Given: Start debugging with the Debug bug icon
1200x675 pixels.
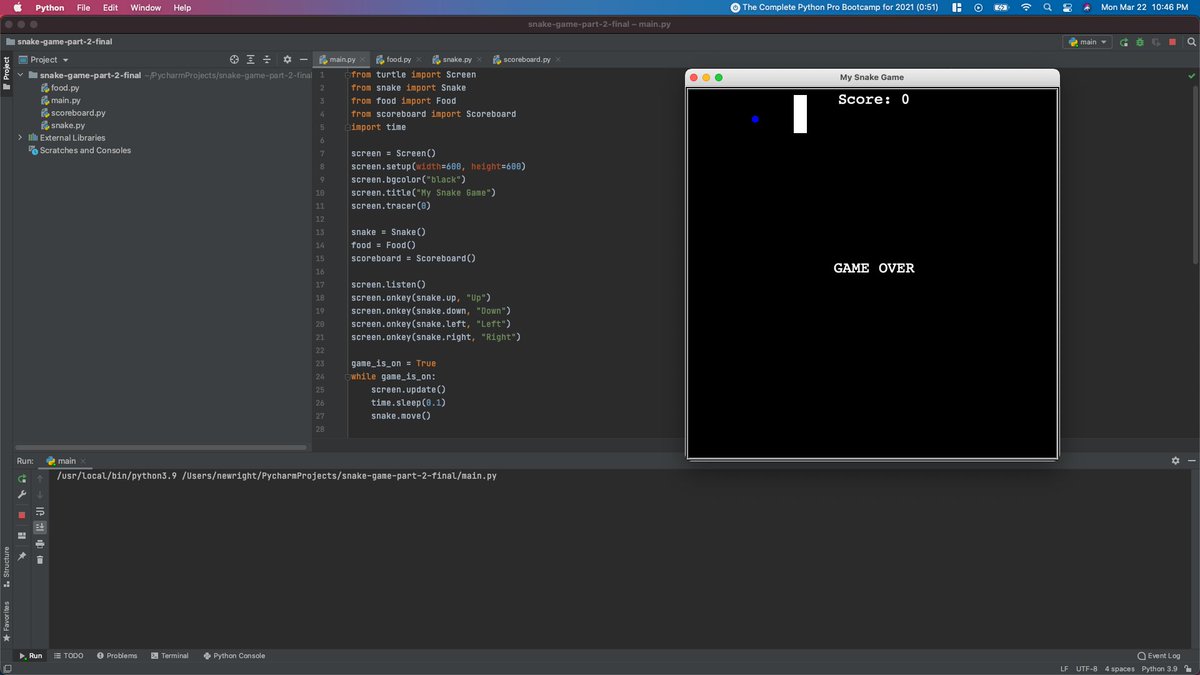Looking at the screenshot, I should [x=1140, y=42].
